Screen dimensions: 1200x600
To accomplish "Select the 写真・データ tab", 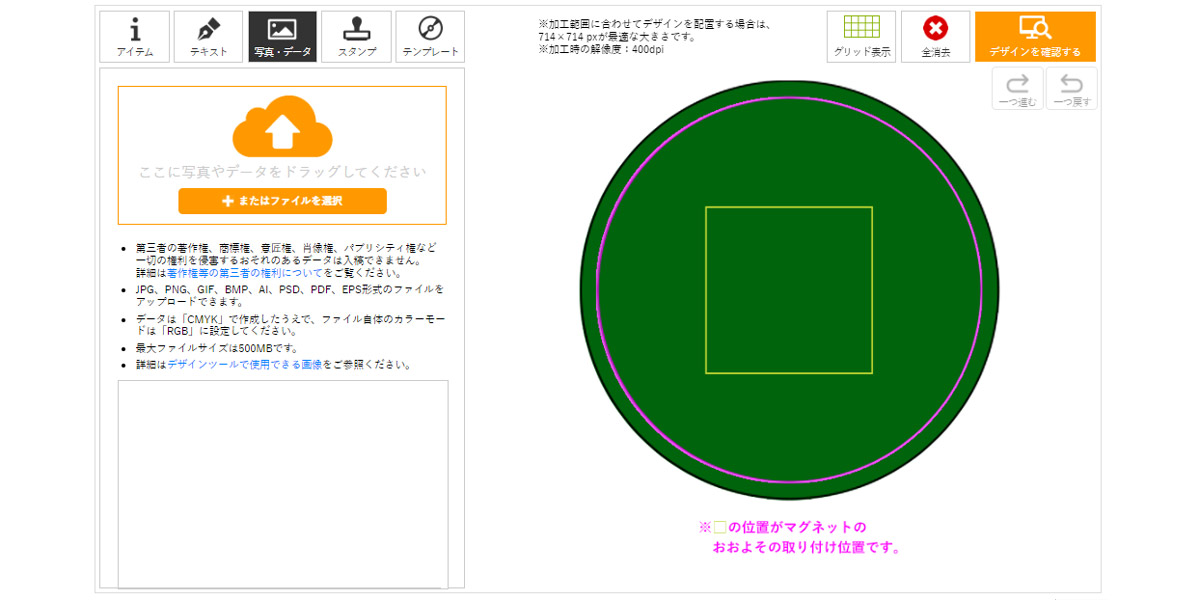I will pyautogui.click(x=282, y=37).
